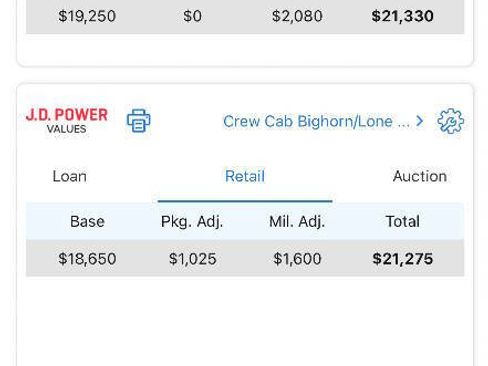This screenshot has width=488, height=366.
Task: Select the $1,025 package adjustment value
Action: click(192, 259)
